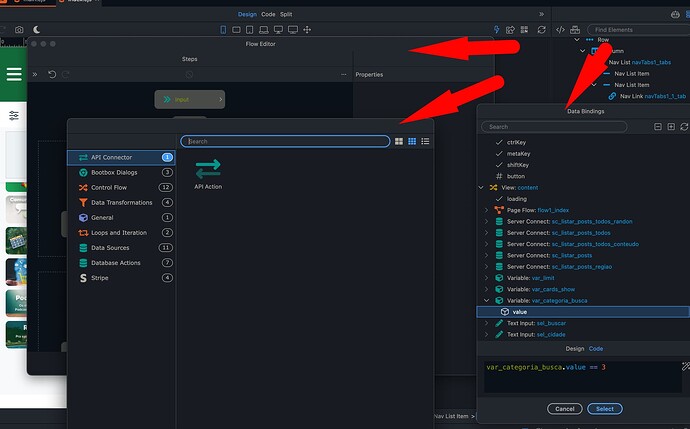Refresh the Data Bindings tree

pyautogui.click(x=684, y=127)
